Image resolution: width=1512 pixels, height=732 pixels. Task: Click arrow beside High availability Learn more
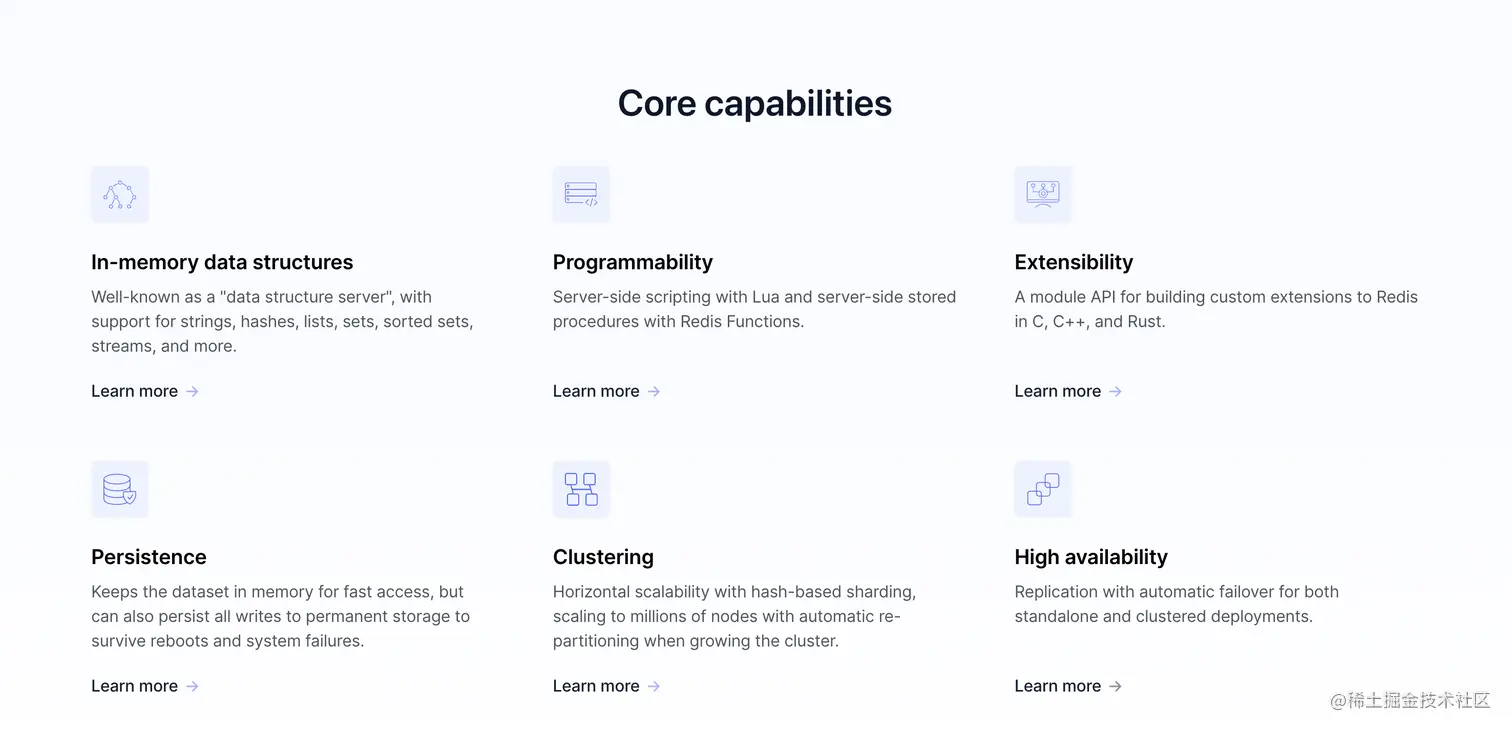point(1115,687)
